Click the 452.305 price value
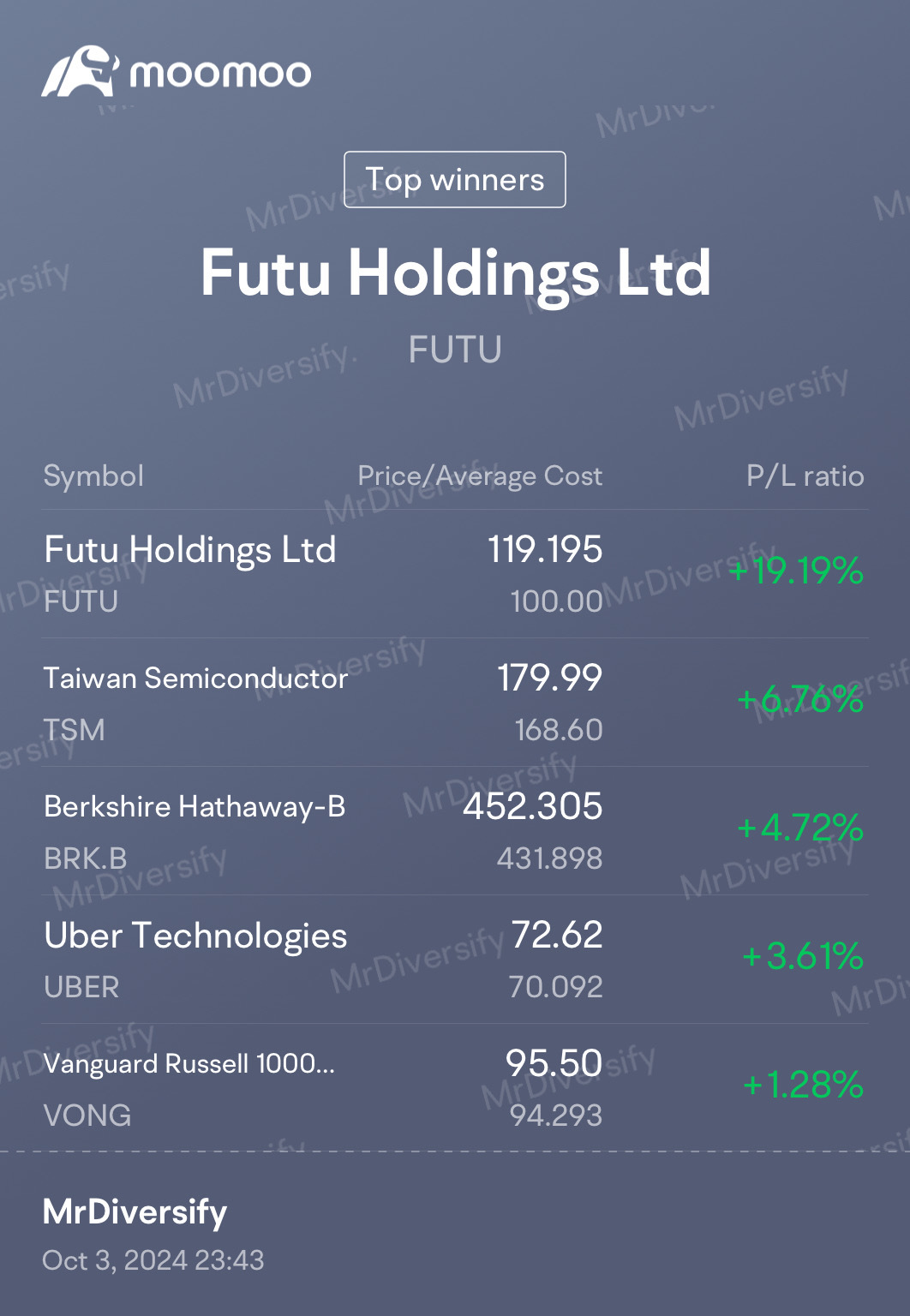 coord(532,807)
